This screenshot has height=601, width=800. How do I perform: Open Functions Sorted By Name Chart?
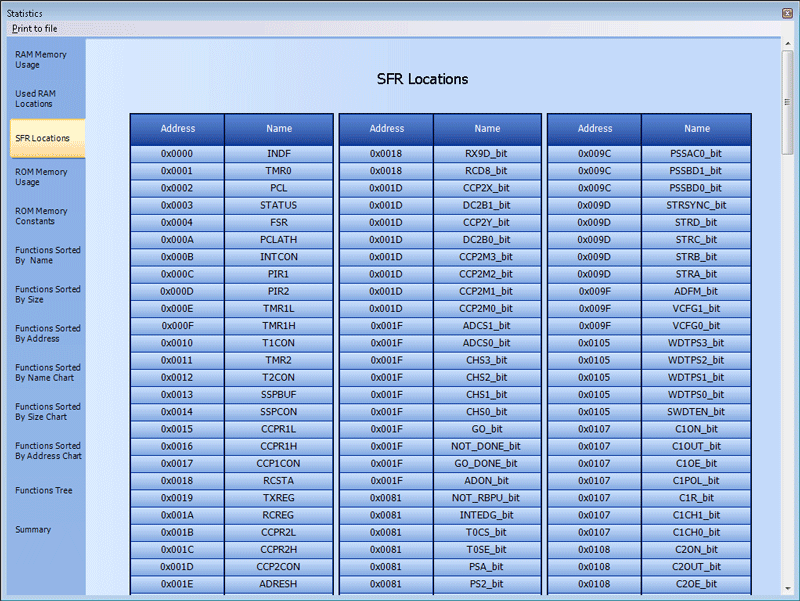(x=47, y=372)
